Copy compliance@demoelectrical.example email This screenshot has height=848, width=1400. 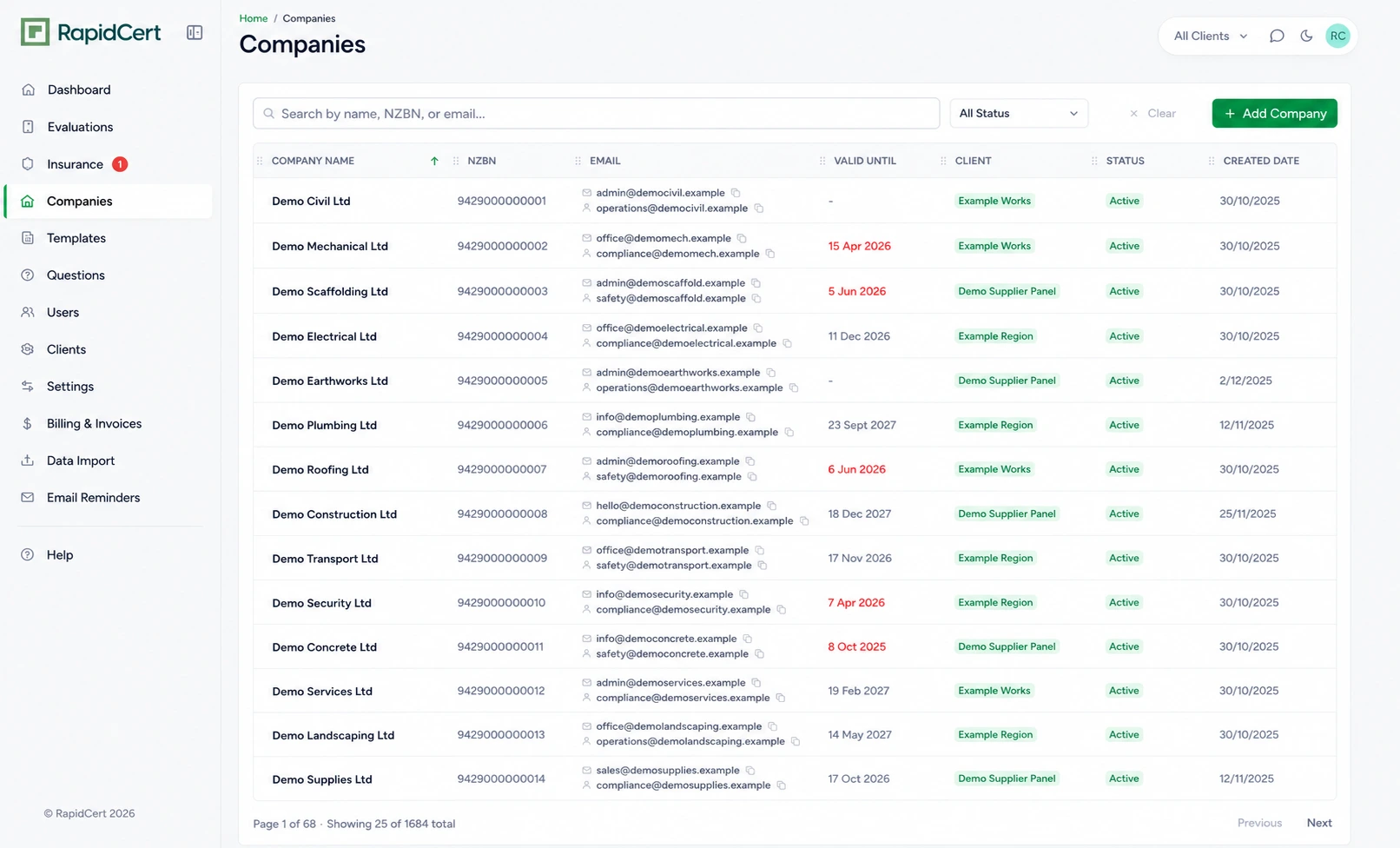(788, 343)
